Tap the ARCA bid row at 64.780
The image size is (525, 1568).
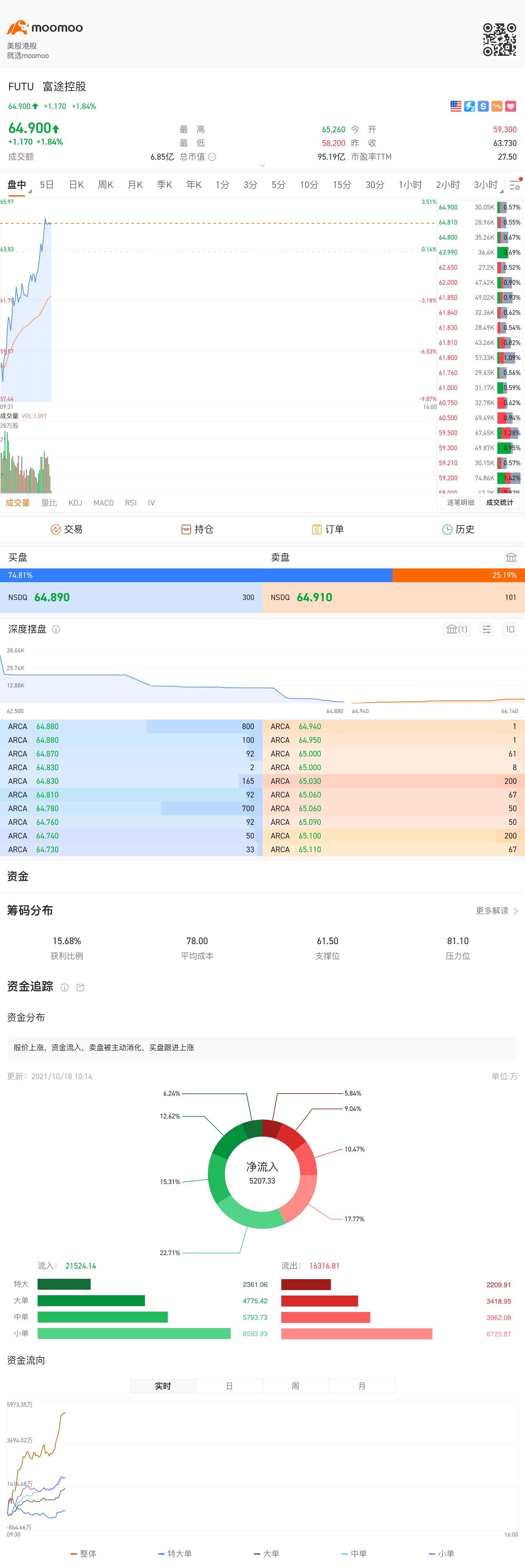point(131,808)
